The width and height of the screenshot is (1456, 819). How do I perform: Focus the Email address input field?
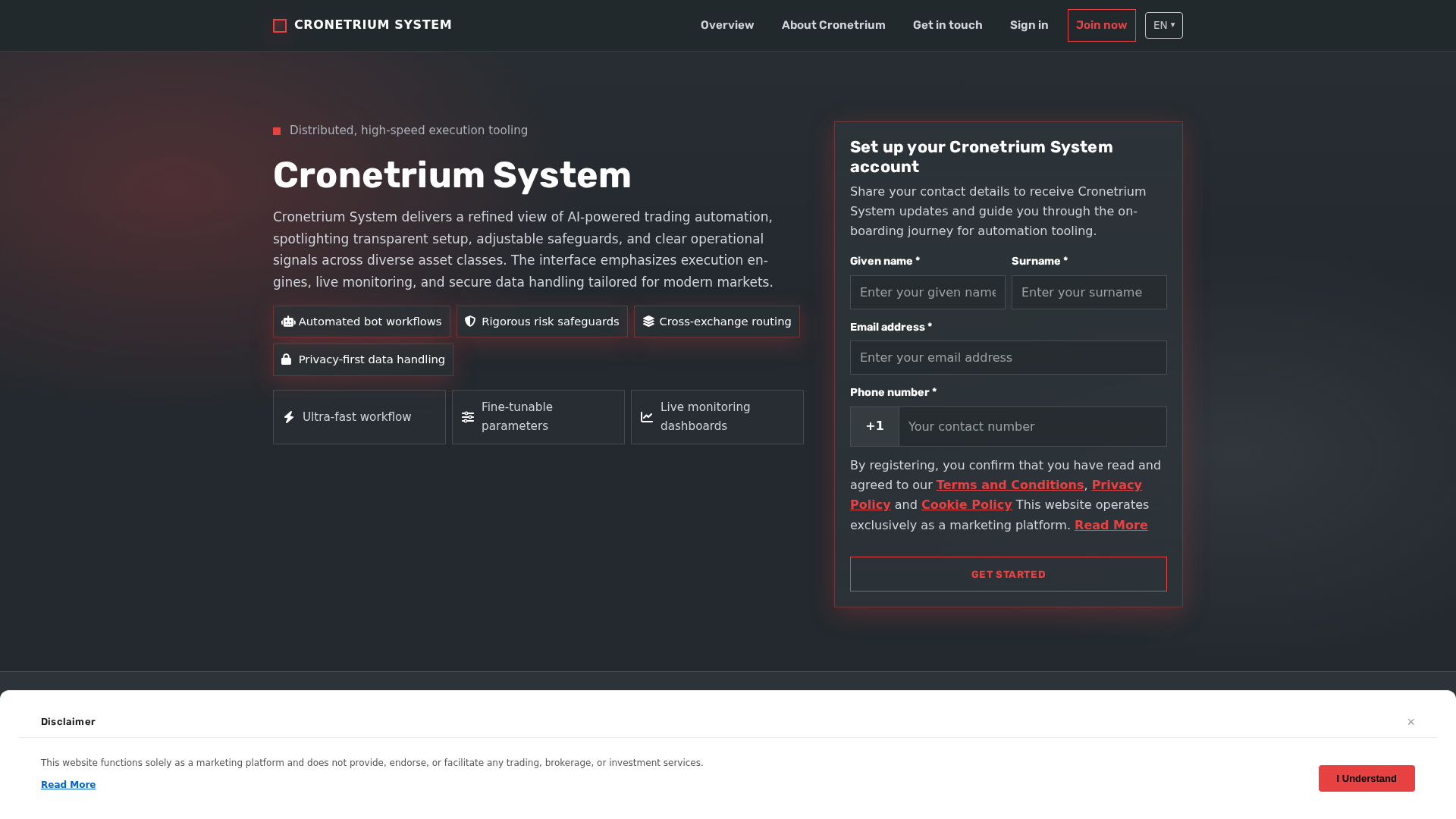tap(1009, 358)
